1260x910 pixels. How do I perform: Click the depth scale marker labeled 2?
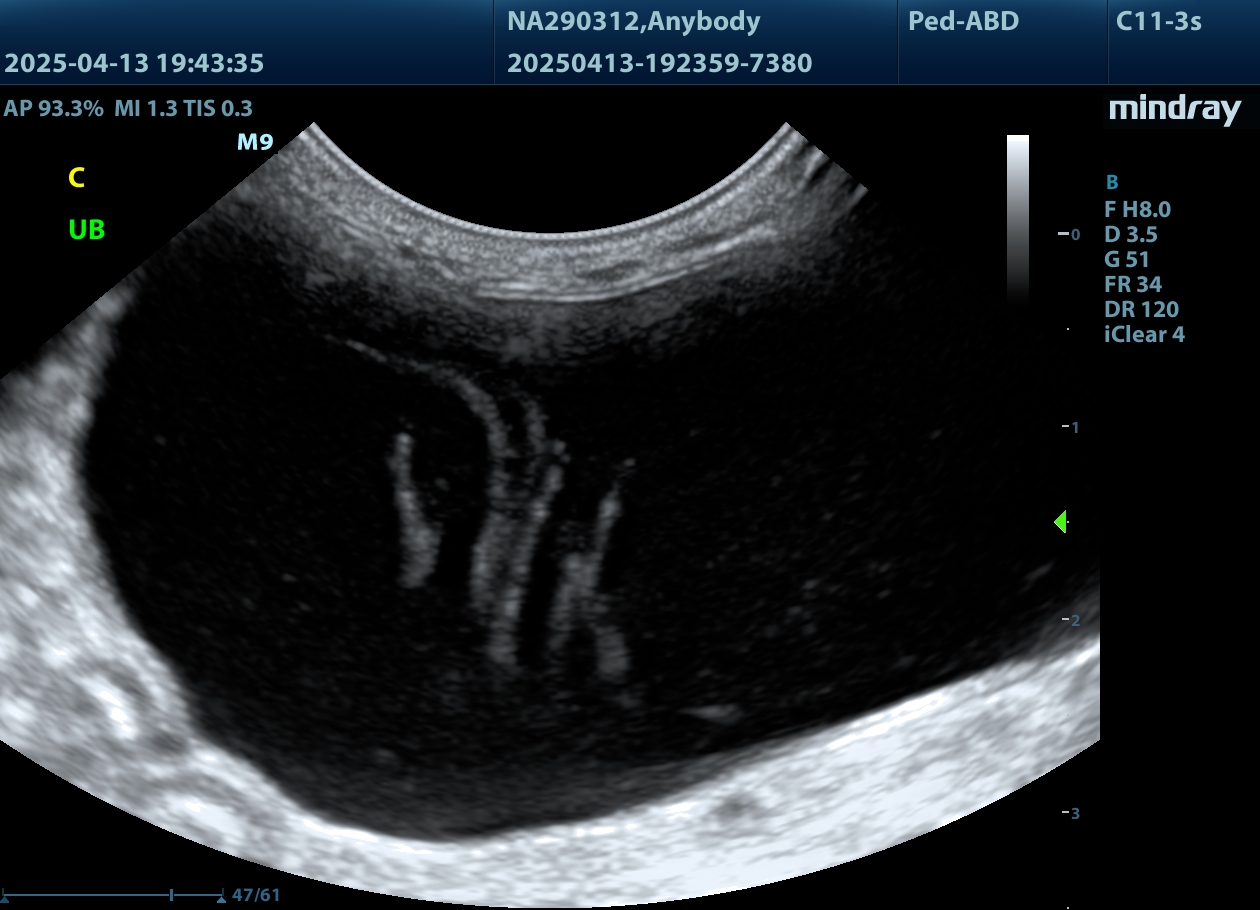[1073, 620]
